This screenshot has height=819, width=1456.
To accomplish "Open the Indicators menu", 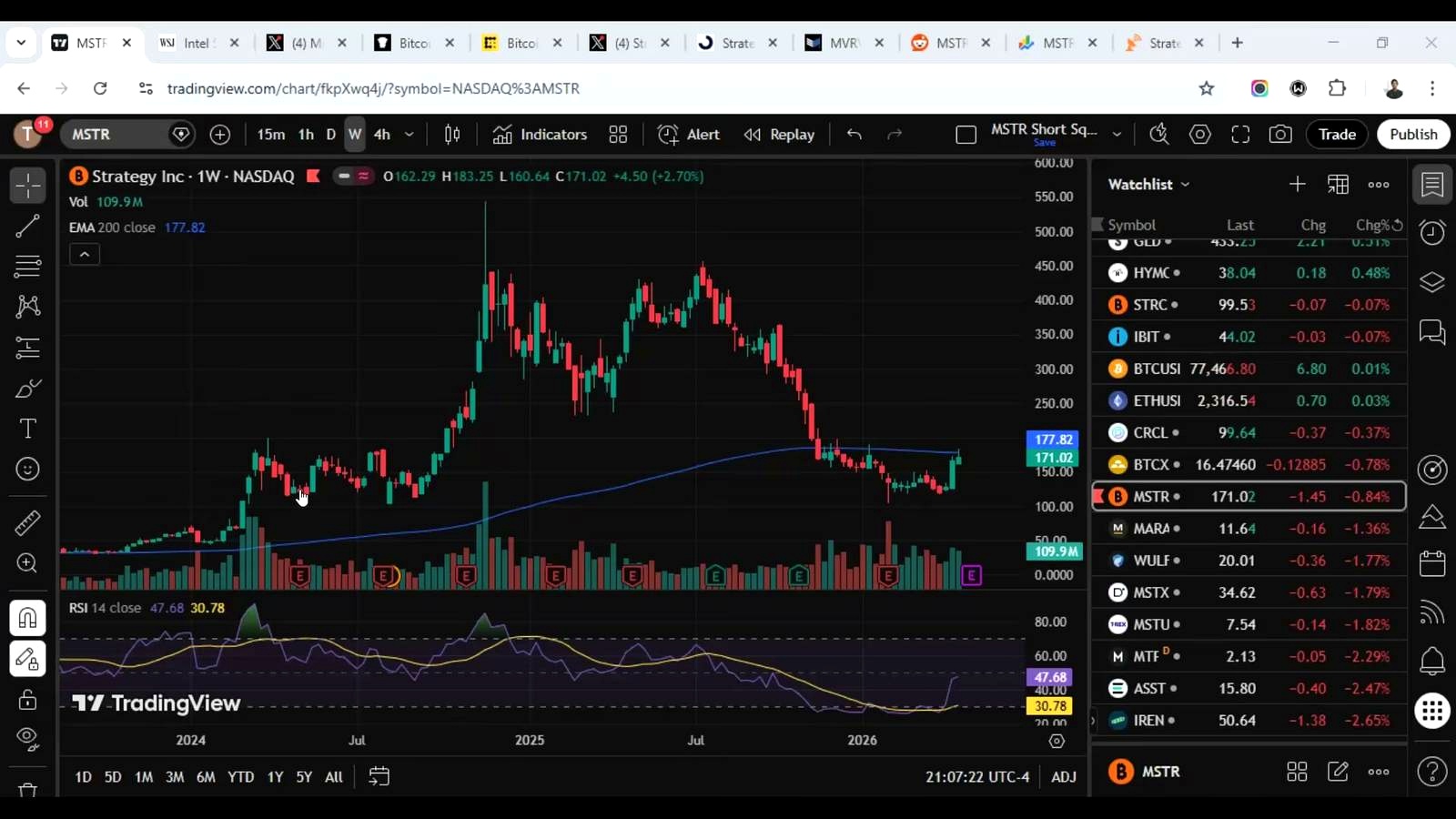I will click(x=541, y=135).
